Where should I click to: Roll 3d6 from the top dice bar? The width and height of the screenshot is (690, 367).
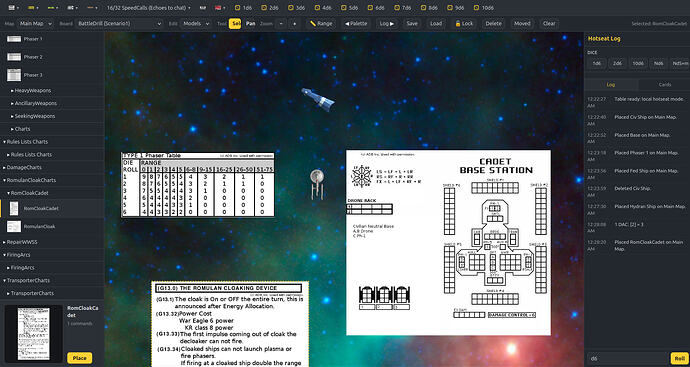(x=297, y=7)
